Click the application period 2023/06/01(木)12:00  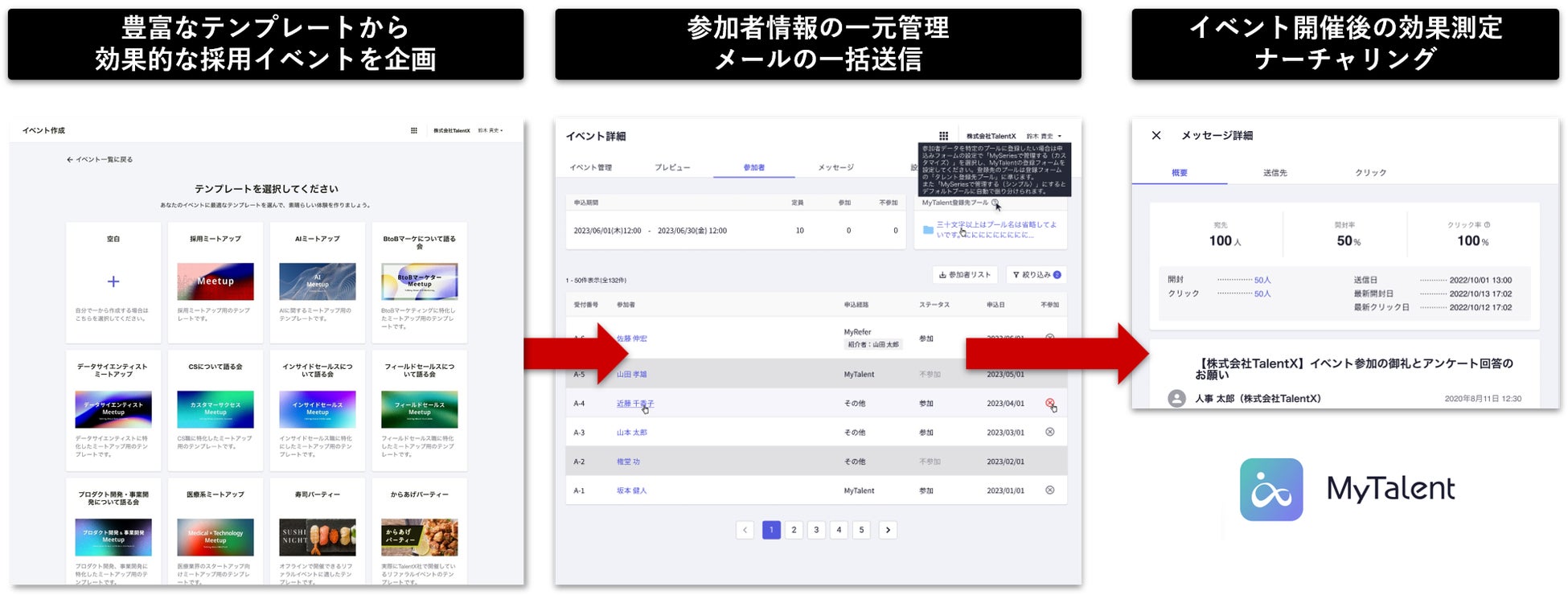coord(607,231)
